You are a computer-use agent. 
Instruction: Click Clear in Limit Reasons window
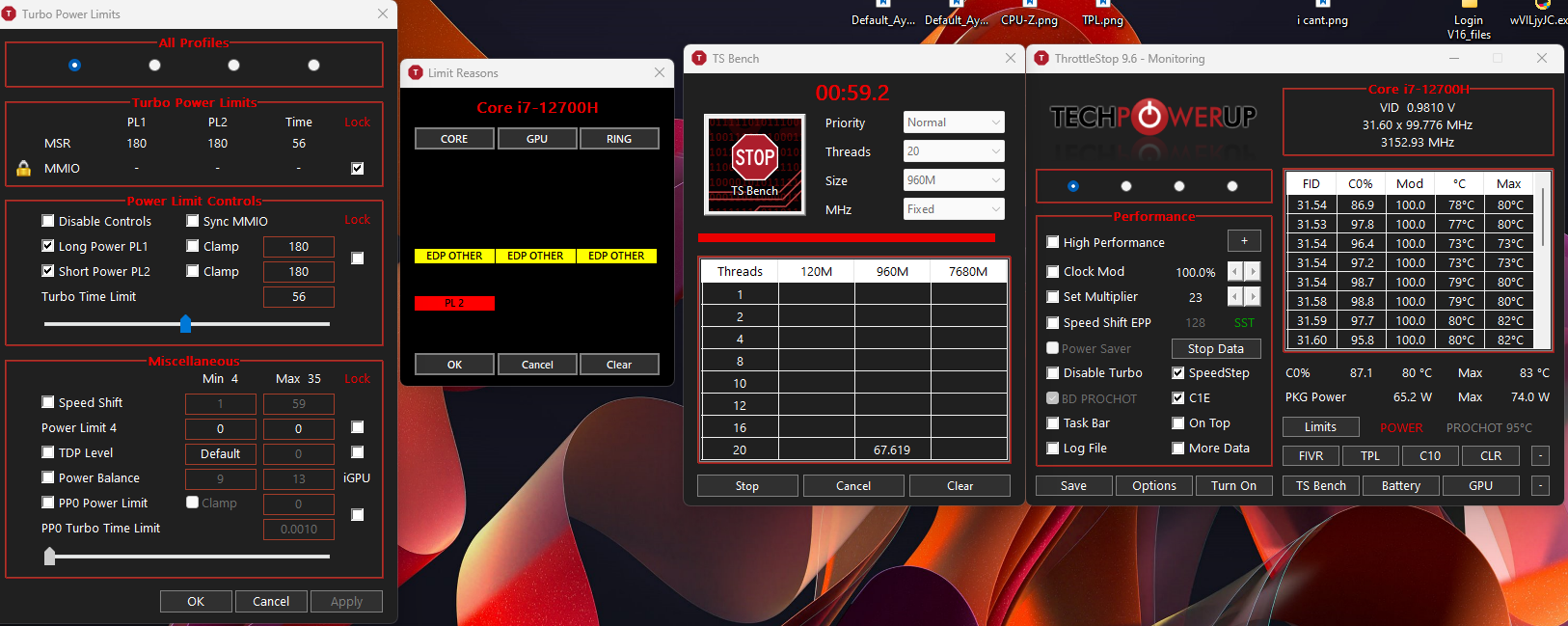[619, 365]
